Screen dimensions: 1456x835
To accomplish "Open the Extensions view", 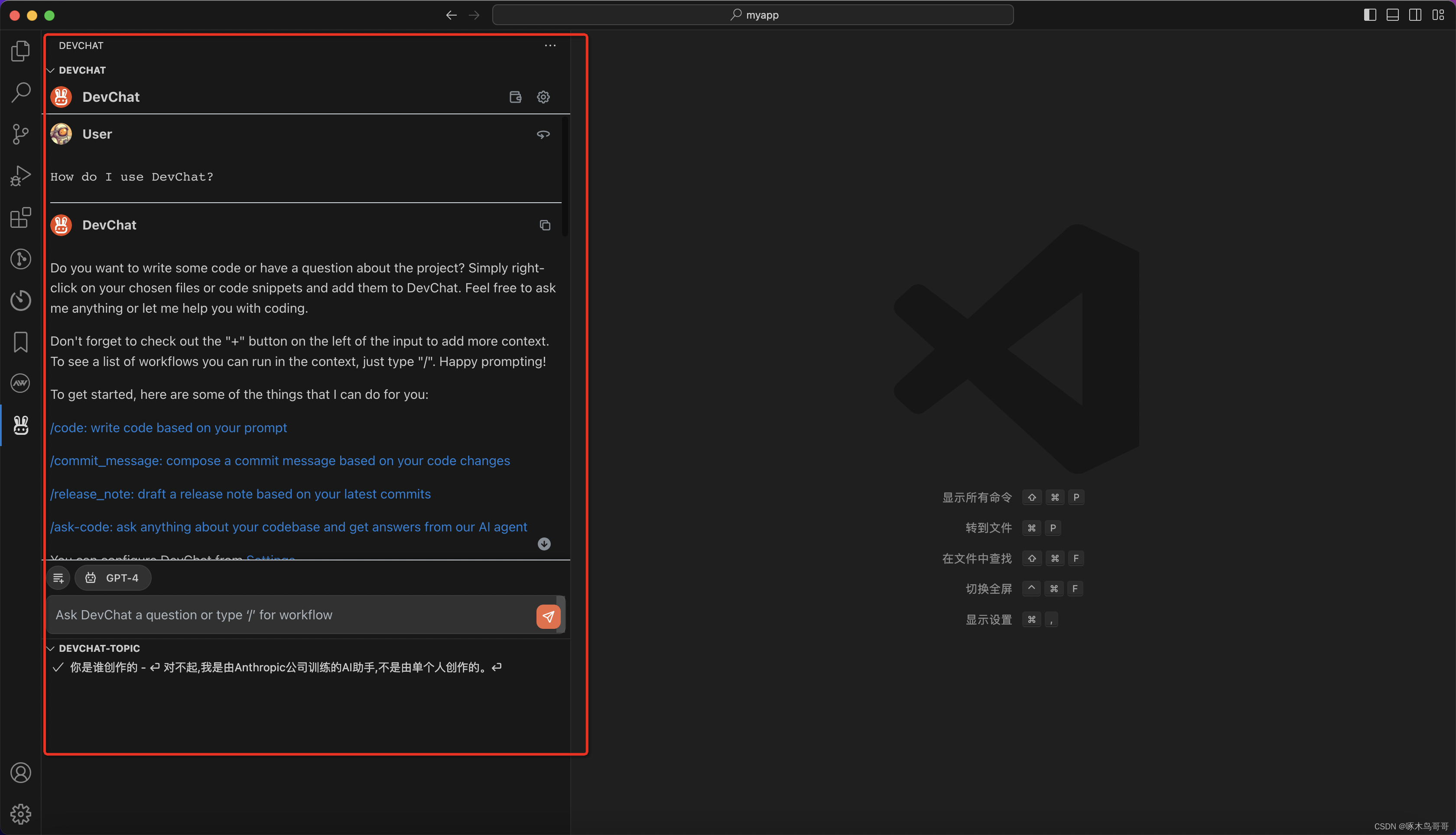I will tap(21, 217).
